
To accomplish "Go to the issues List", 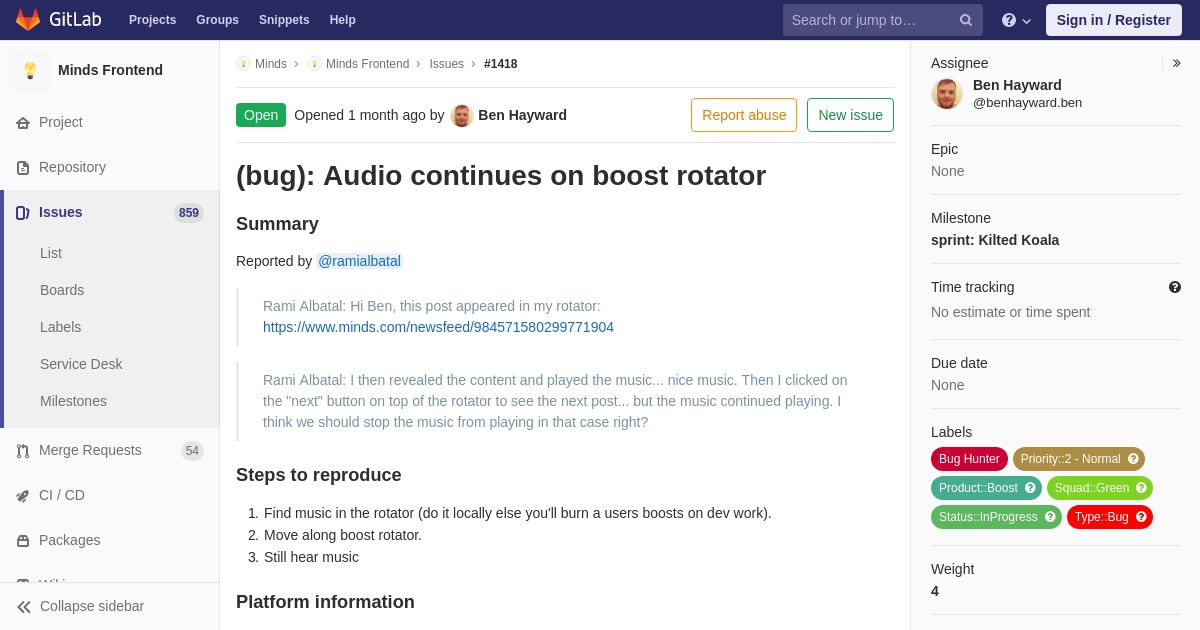I will (51, 253).
